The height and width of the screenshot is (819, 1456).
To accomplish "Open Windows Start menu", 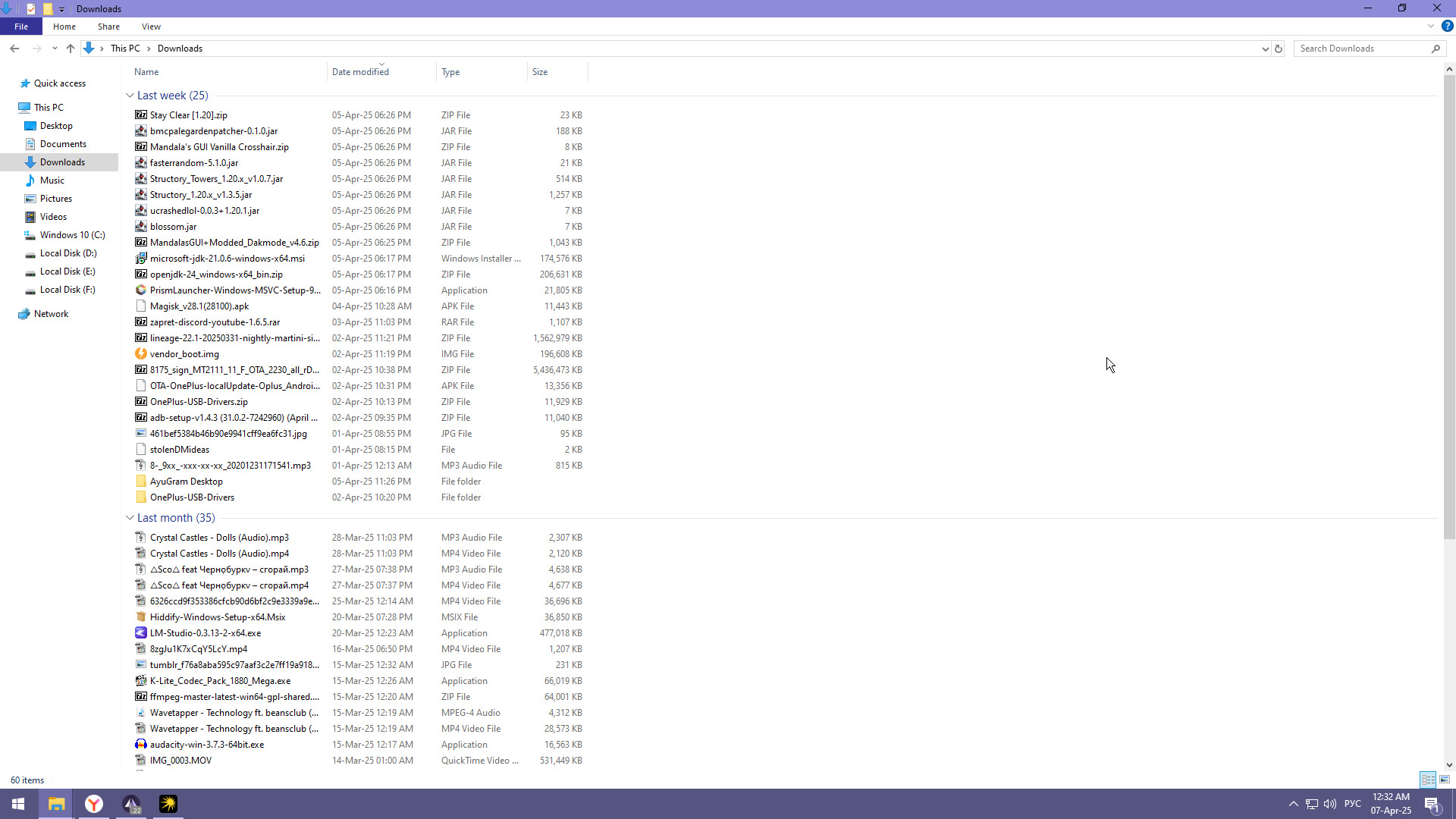I will (x=18, y=804).
